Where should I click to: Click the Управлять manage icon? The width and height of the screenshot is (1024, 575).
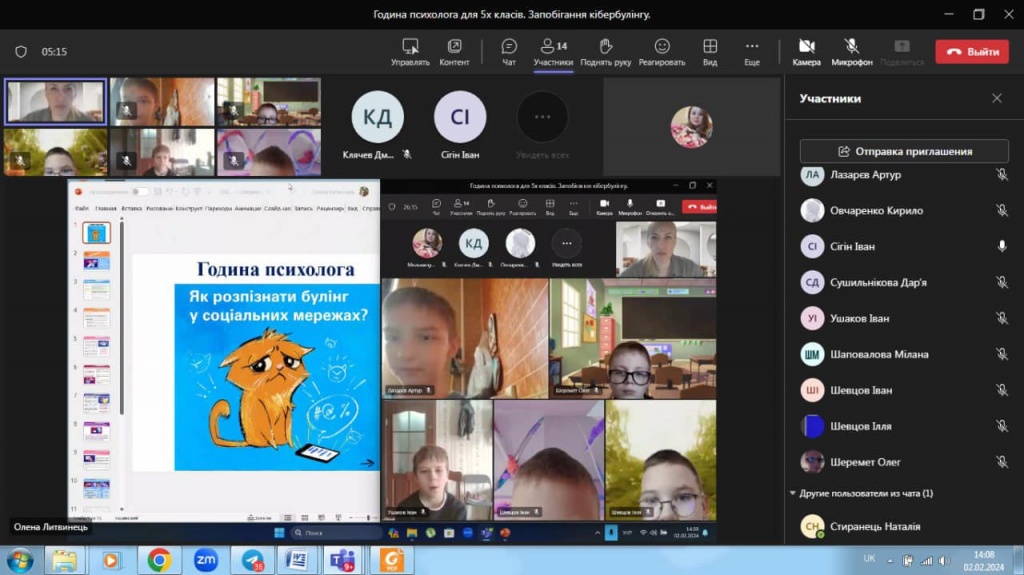[410, 47]
